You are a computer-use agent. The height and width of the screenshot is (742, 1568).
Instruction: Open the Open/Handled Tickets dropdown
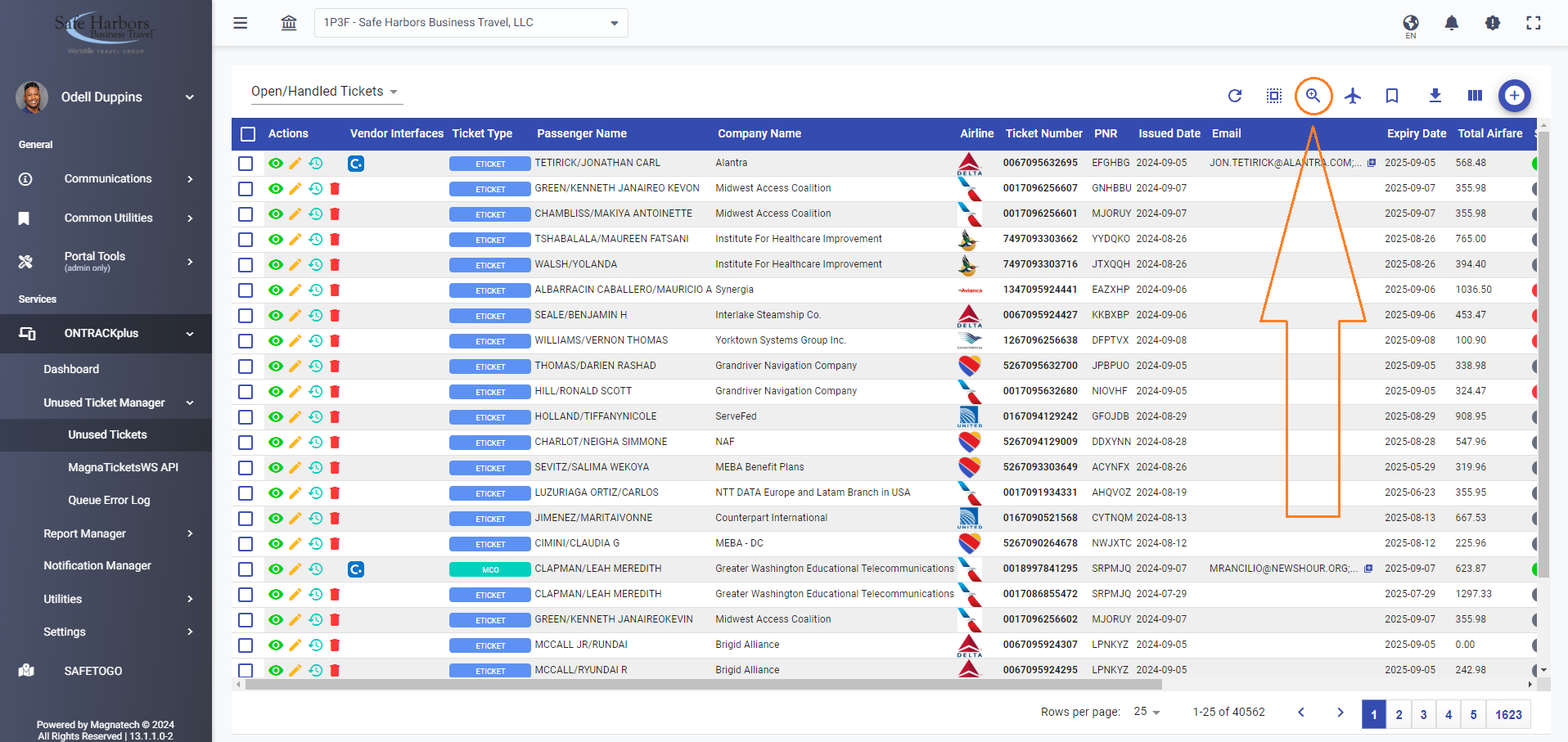click(x=325, y=92)
